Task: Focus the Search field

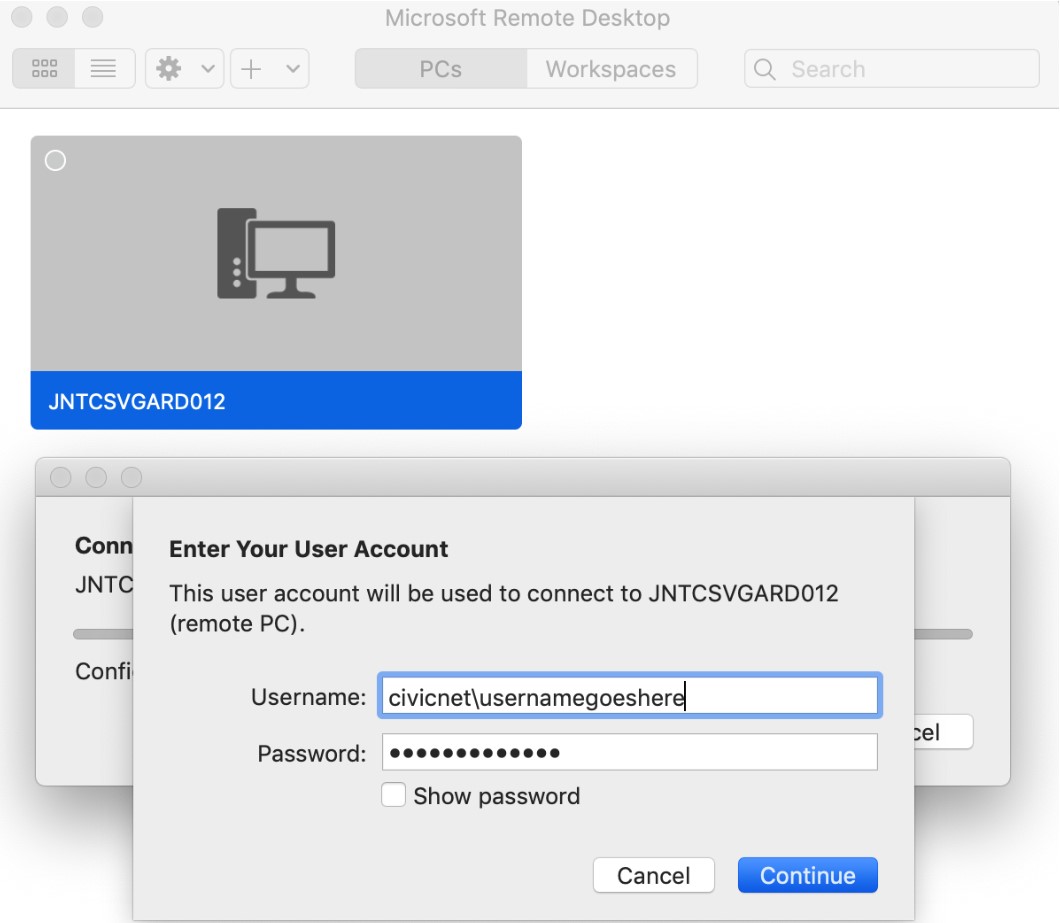Action: (892, 68)
